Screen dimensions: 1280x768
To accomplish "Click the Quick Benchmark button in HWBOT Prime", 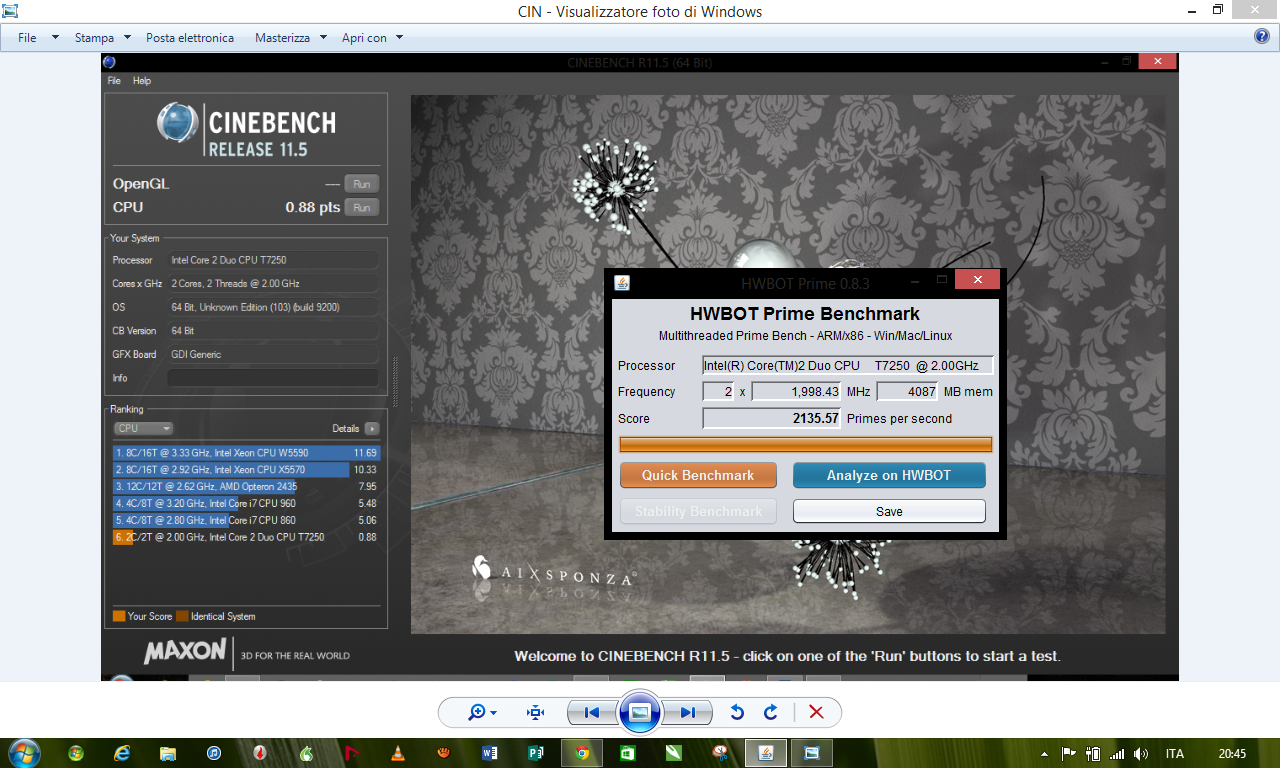I will tap(698, 475).
